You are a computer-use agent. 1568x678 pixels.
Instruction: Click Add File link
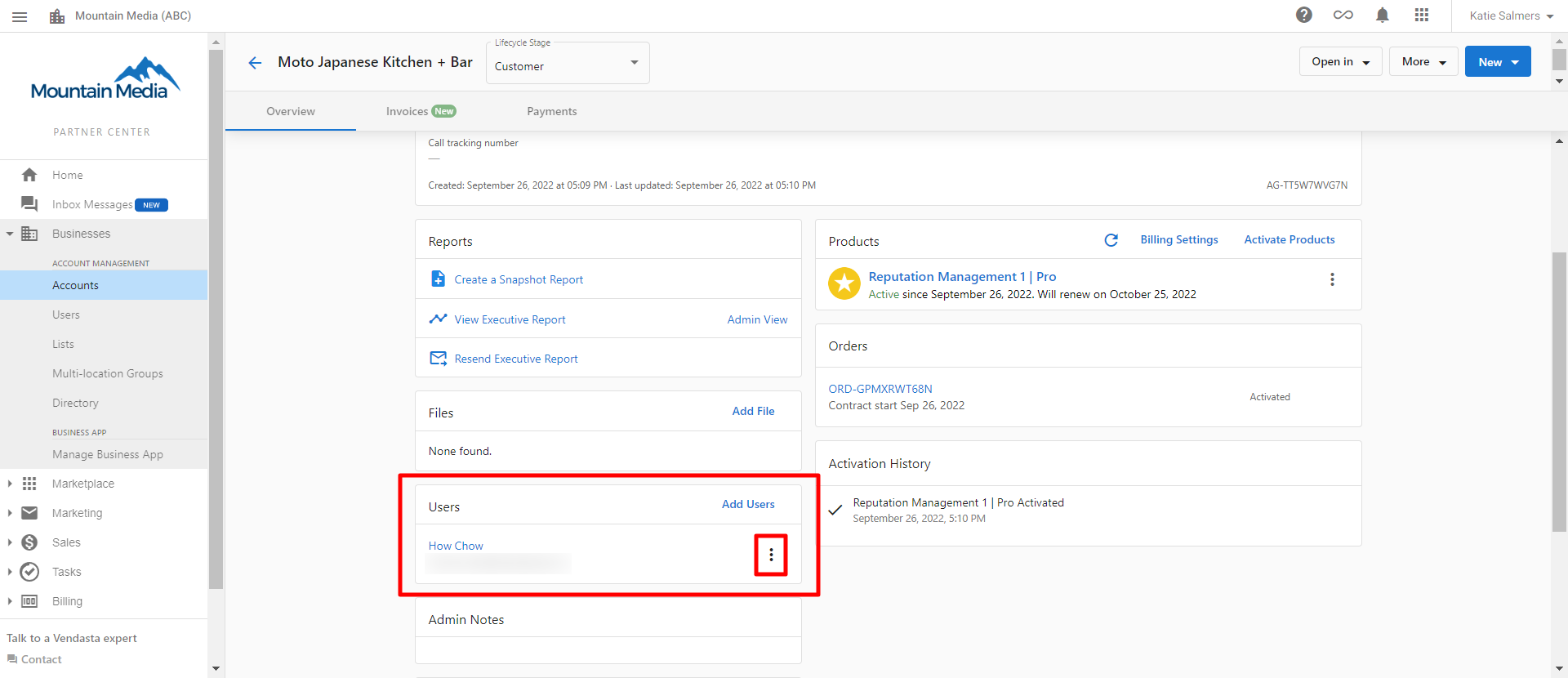point(753,411)
